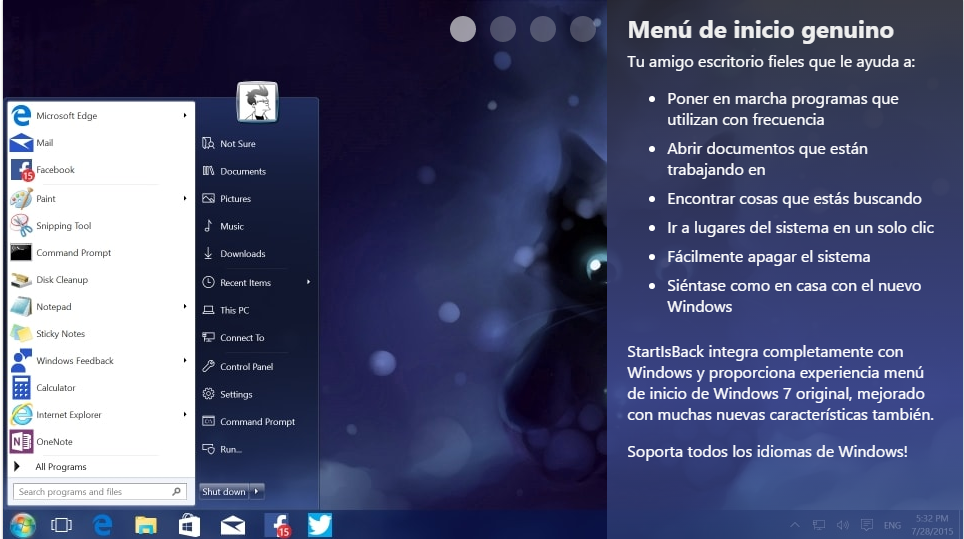Open File Explorer from the taskbar
The height and width of the screenshot is (539, 964).
click(146, 525)
